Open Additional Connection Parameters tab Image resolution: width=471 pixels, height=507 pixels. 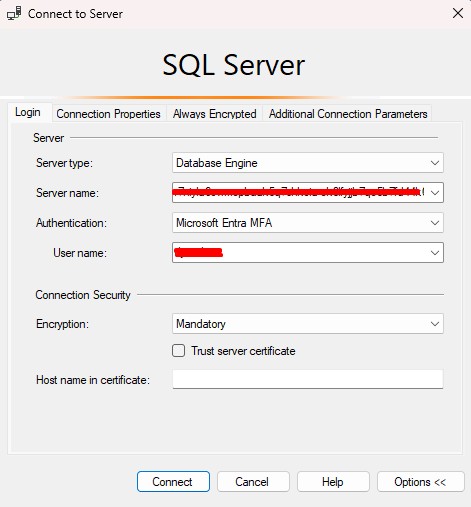(x=348, y=114)
